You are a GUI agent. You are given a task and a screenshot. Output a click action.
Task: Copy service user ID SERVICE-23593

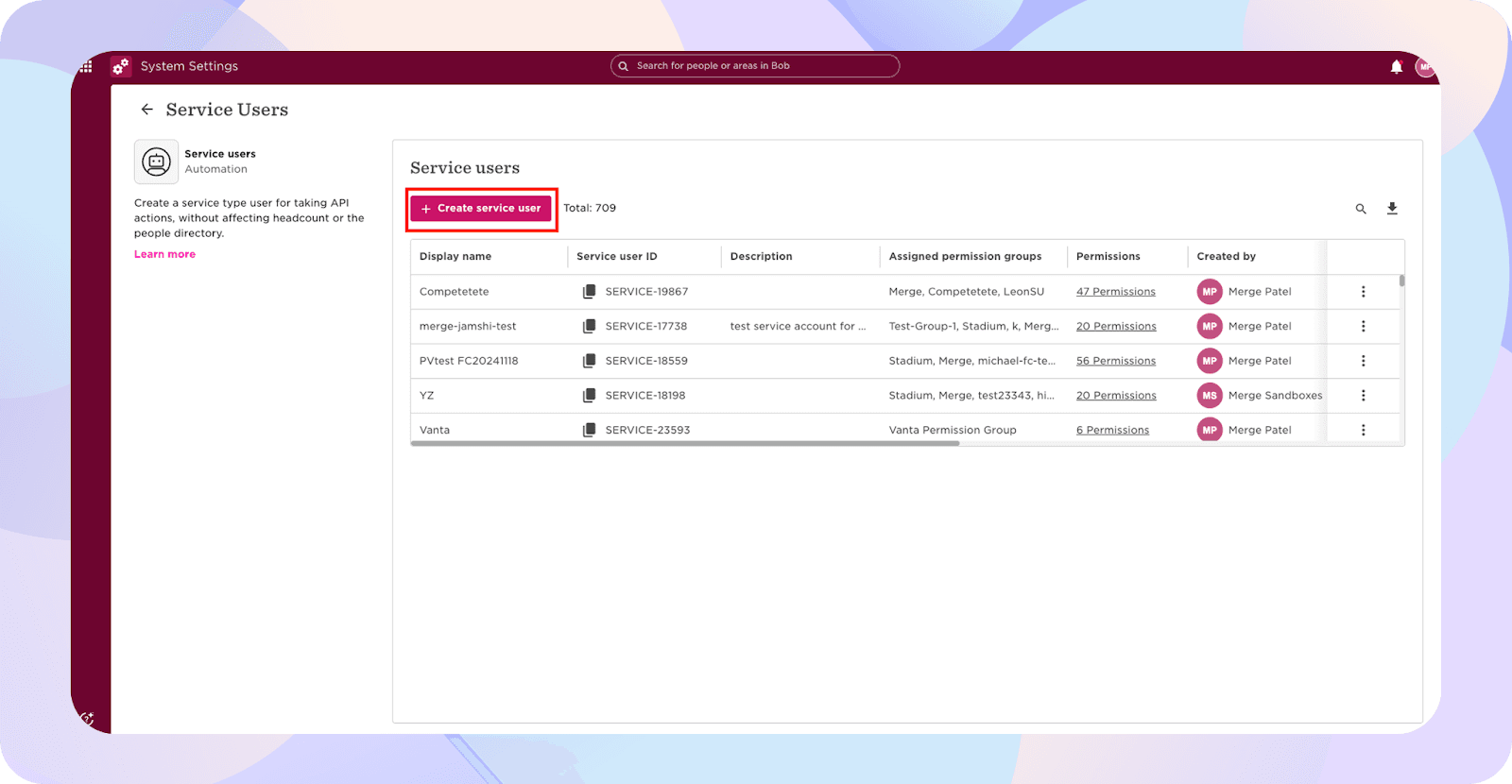[589, 430]
